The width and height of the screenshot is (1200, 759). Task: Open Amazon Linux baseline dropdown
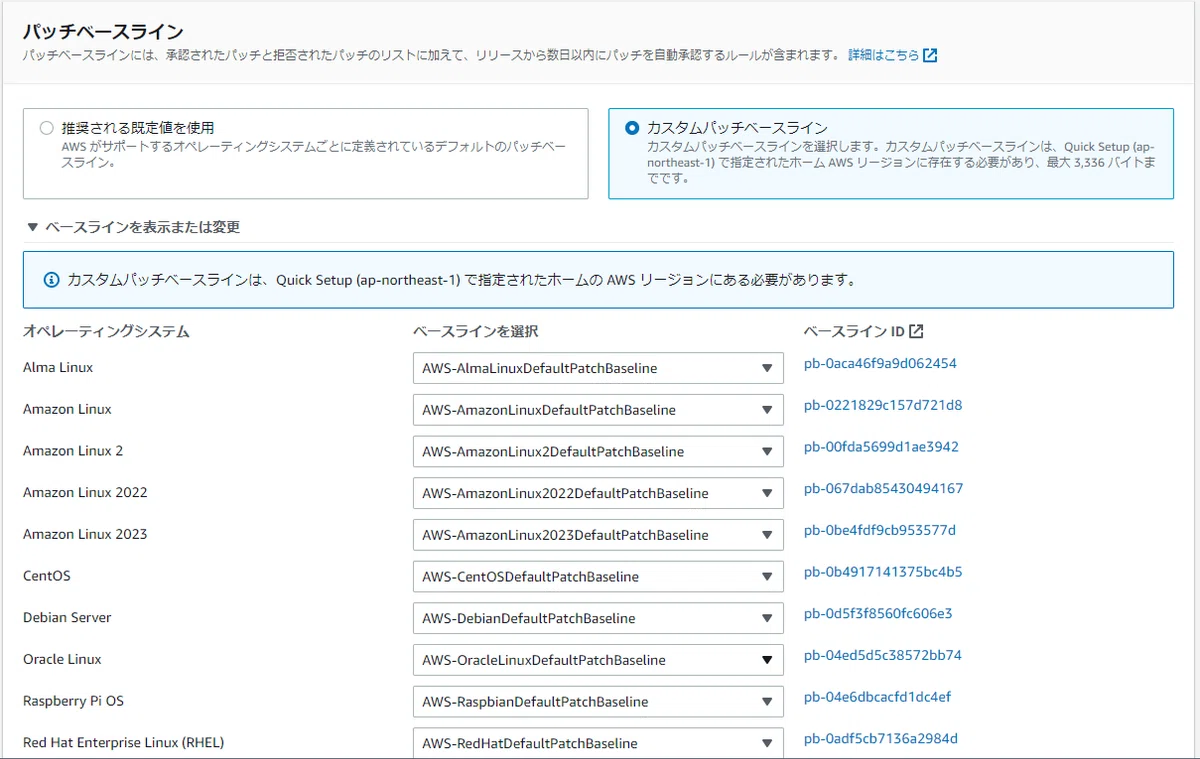tap(598, 410)
